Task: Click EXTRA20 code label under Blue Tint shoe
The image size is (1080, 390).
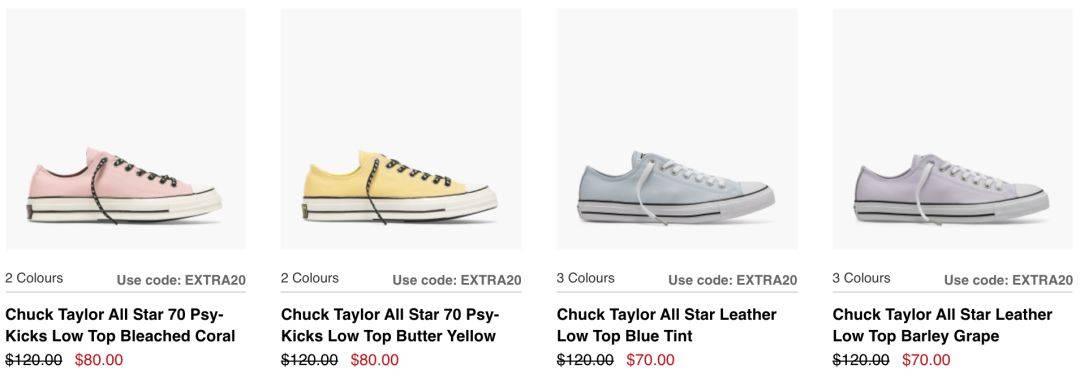Action: tap(733, 280)
